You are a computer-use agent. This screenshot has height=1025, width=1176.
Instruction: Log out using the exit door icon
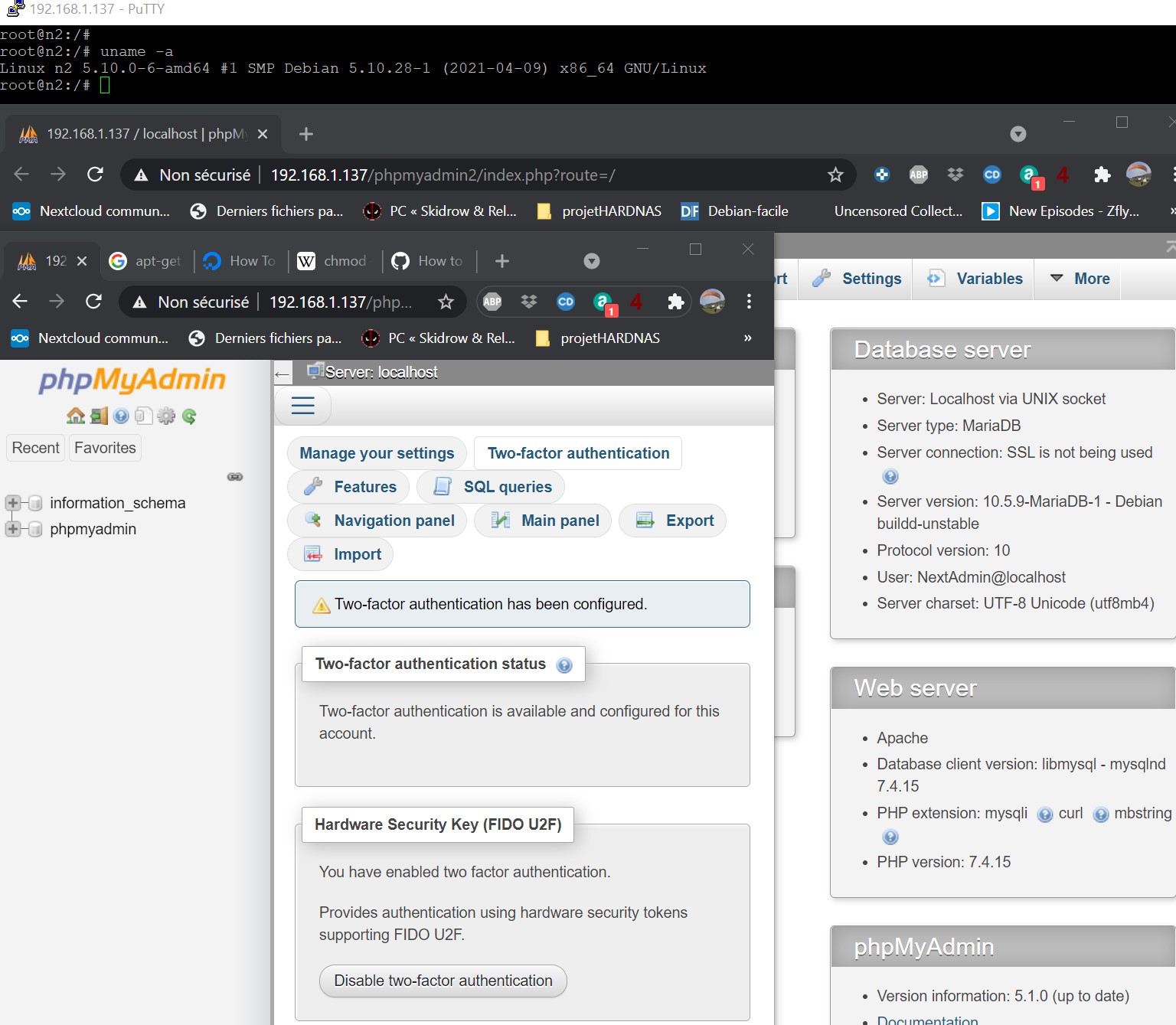[97, 416]
